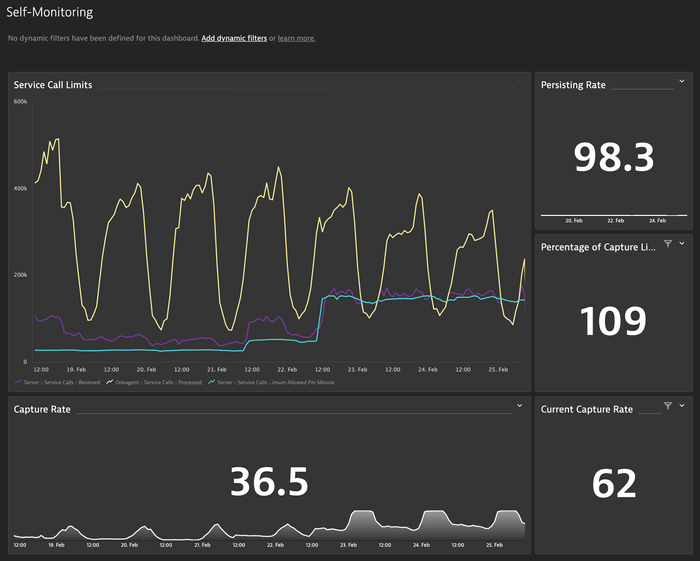Click the yellow line icon in chart legend
700x561 pixels.
[110, 382]
